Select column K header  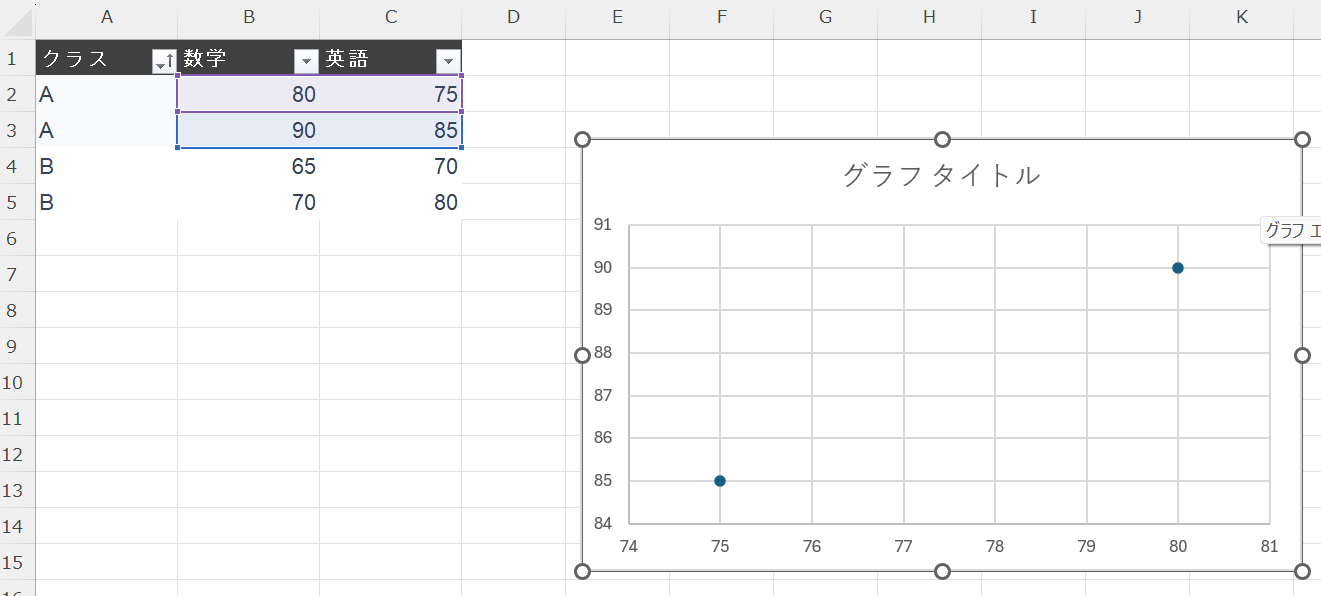1241,17
